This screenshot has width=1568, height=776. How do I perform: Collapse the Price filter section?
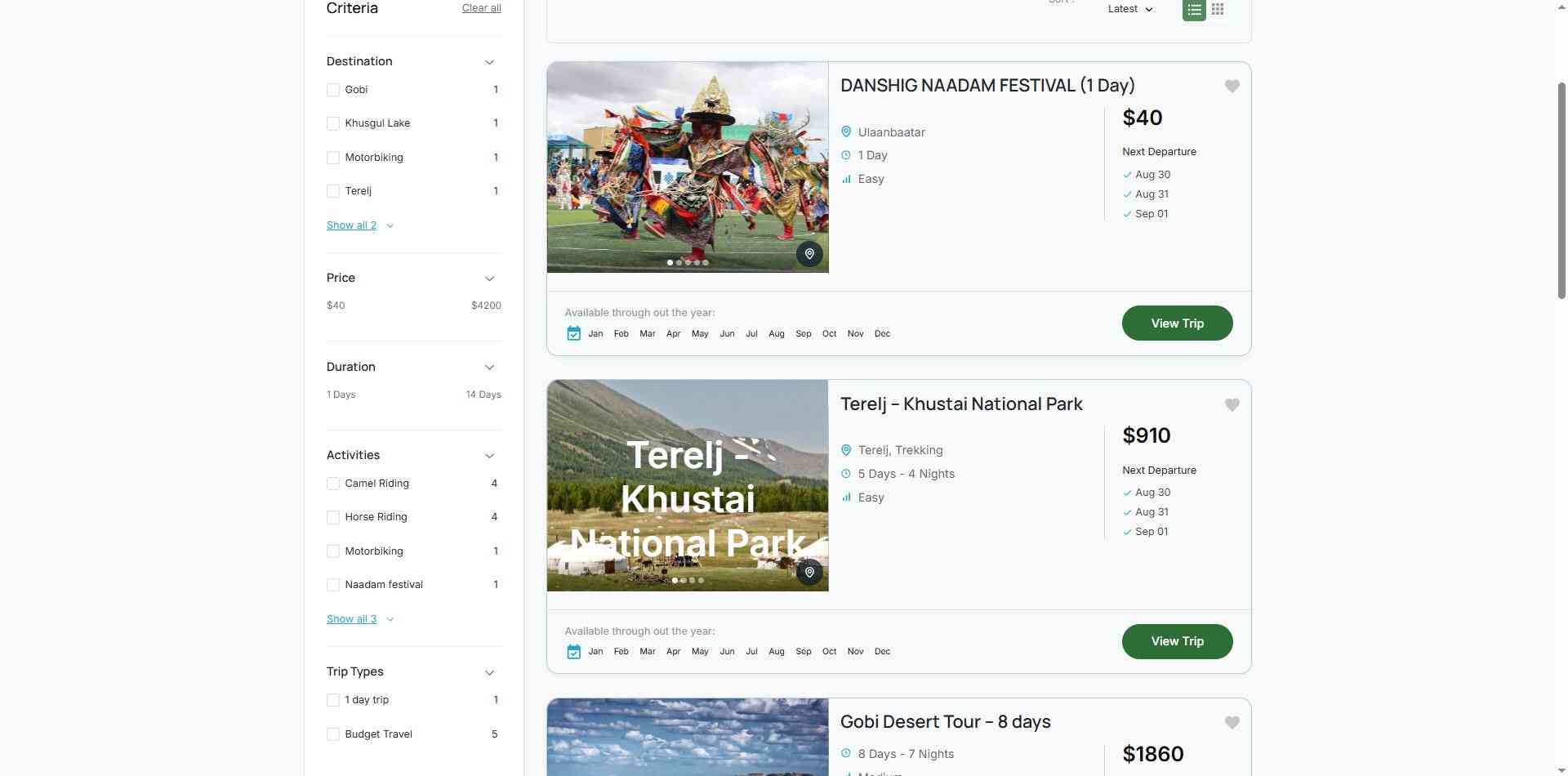pos(489,279)
